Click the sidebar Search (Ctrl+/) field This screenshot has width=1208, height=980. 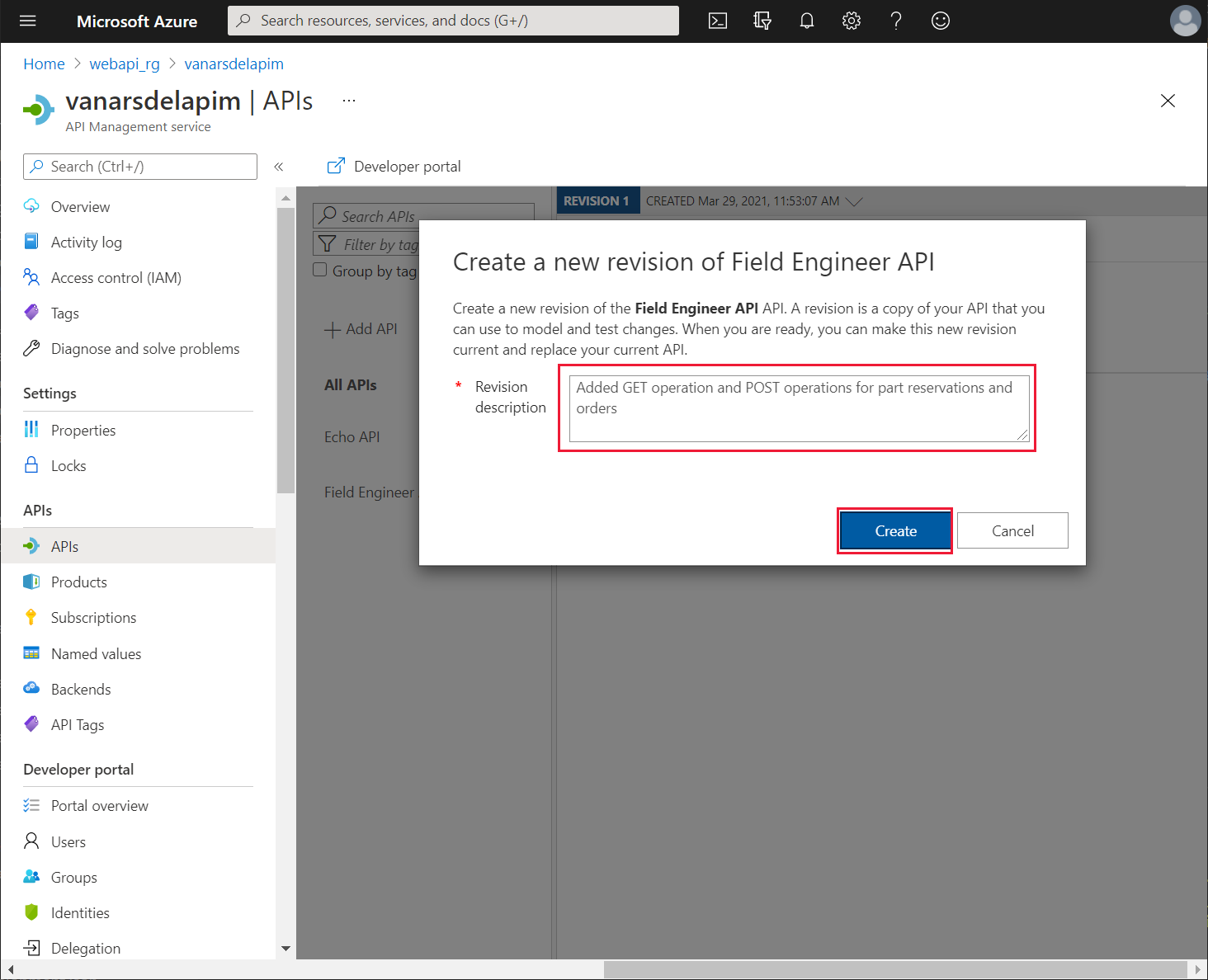click(x=140, y=167)
